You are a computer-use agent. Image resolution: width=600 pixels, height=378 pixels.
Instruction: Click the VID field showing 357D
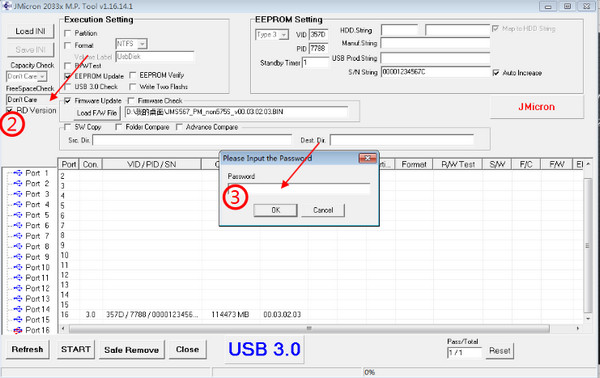click(x=318, y=35)
